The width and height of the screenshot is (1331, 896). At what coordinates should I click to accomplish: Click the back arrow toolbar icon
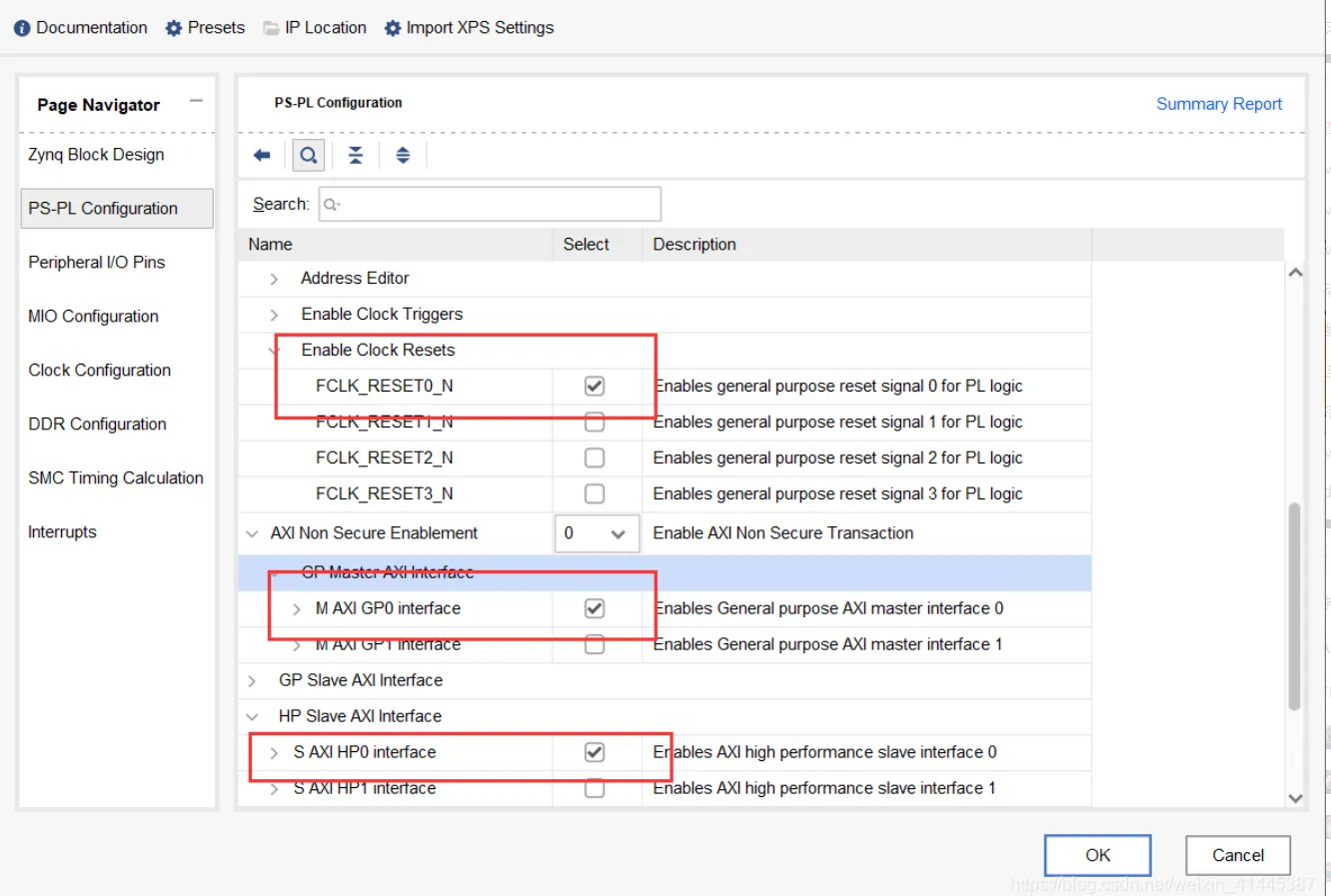click(262, 155)
